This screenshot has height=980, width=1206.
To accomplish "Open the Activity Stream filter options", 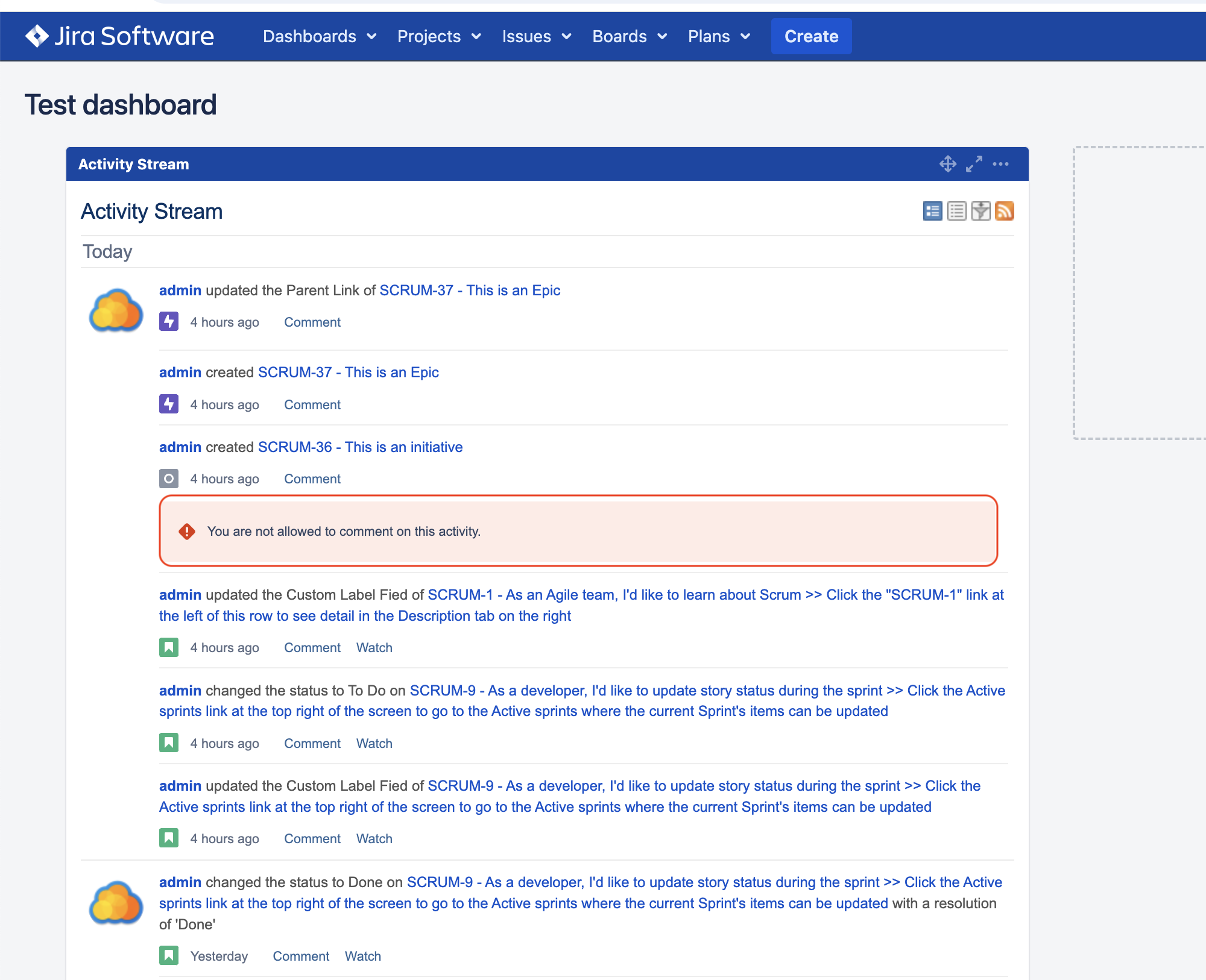I will (980, 211).
